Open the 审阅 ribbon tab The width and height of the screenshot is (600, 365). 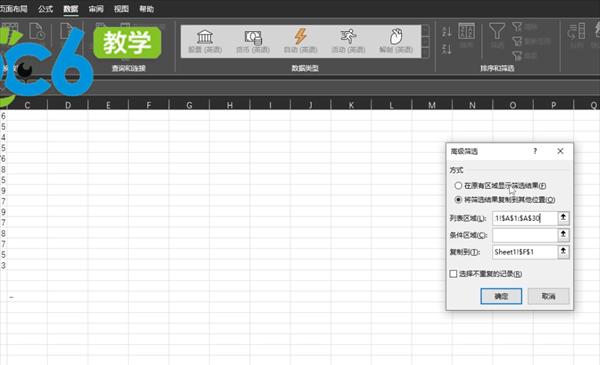(96, 9)
